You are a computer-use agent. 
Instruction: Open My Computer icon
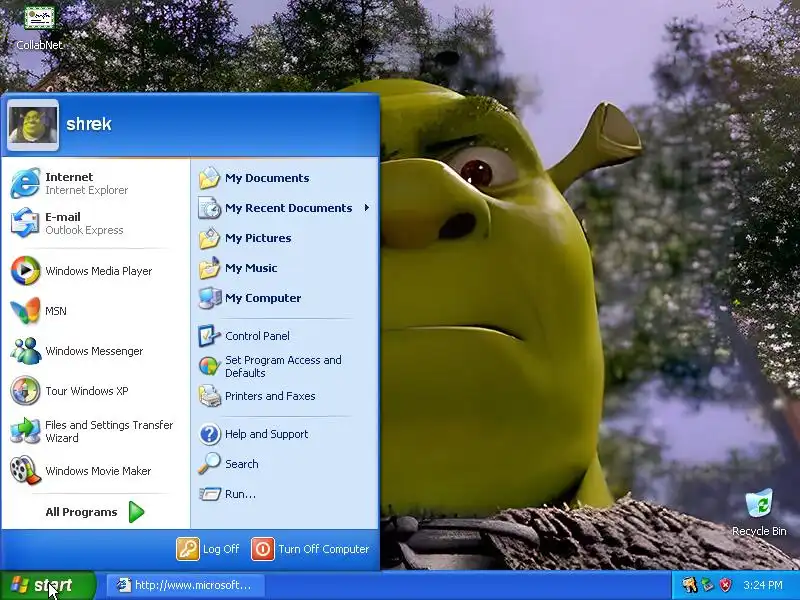coord(209,298)
